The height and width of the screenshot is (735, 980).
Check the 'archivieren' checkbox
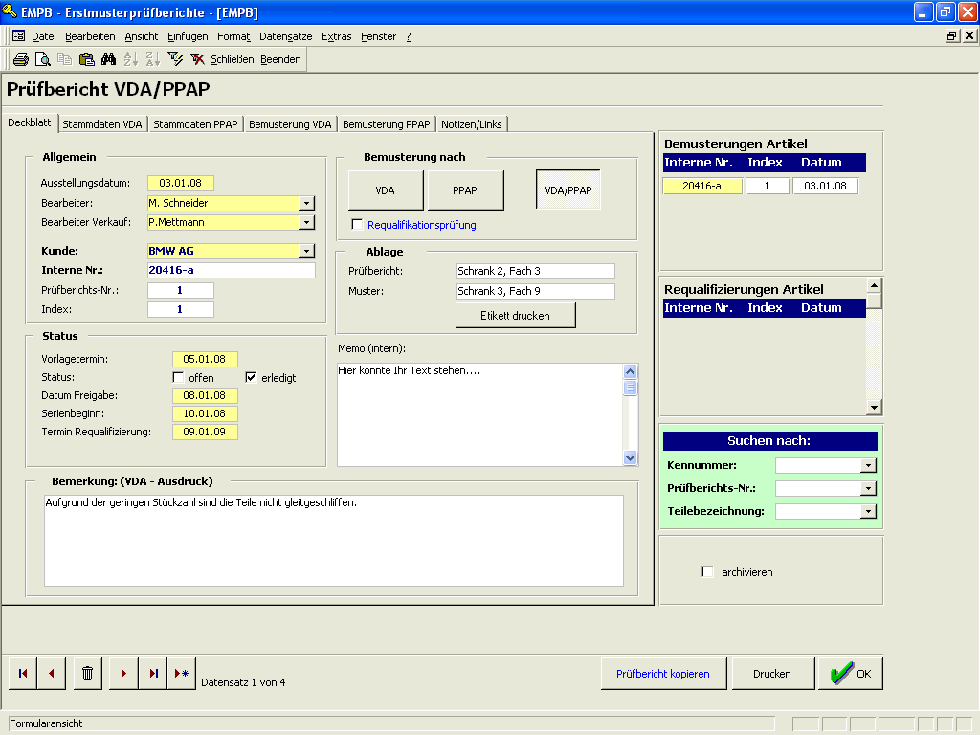[708, 572]
